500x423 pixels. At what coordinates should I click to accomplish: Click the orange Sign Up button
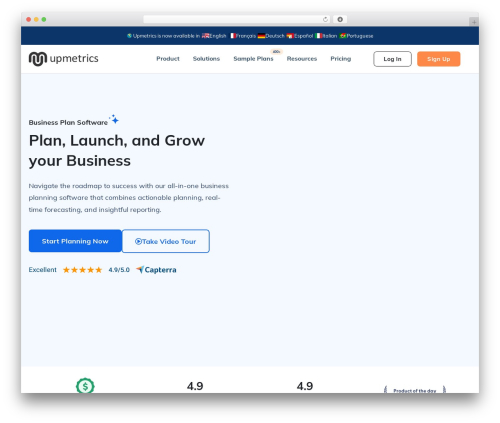439,59
